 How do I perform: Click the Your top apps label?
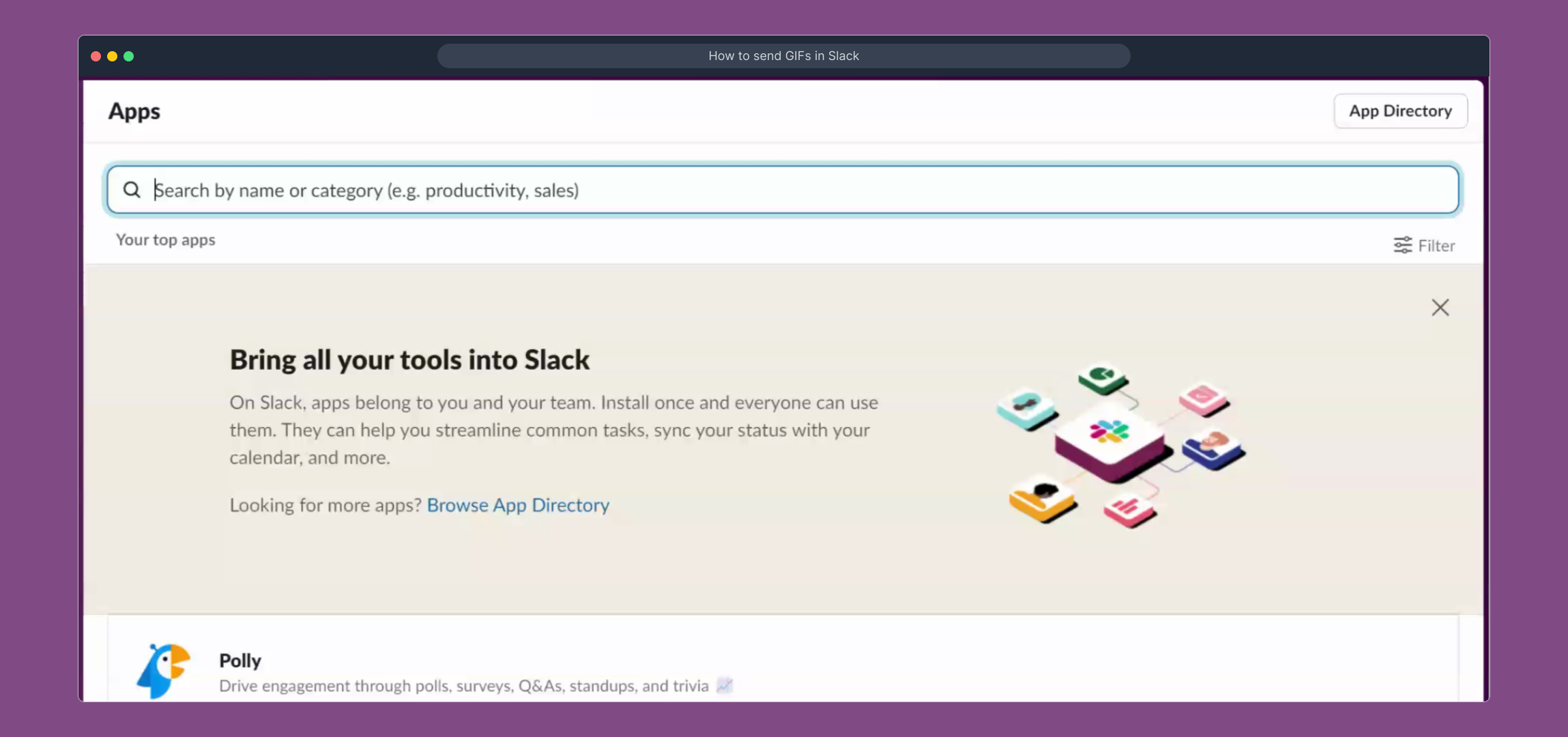pos(166,240)
